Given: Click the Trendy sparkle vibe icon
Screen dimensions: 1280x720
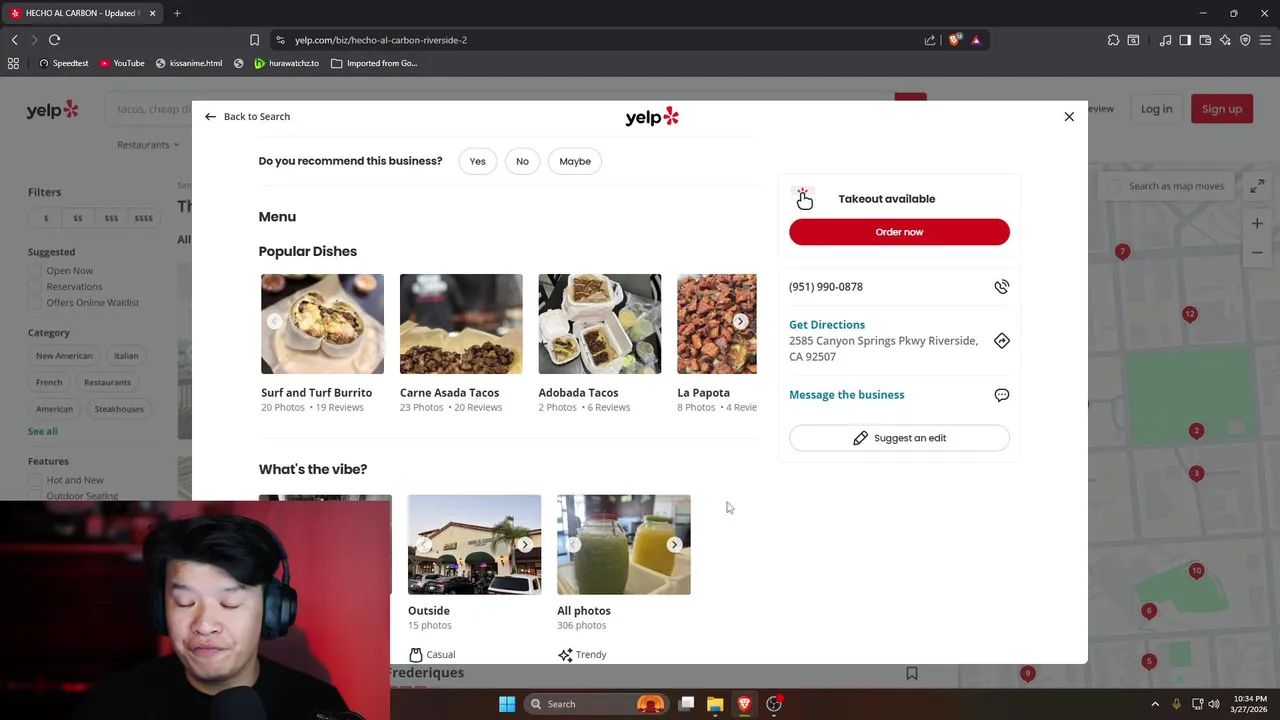Looking at the screenshot, I should click(x=565, y=654).
